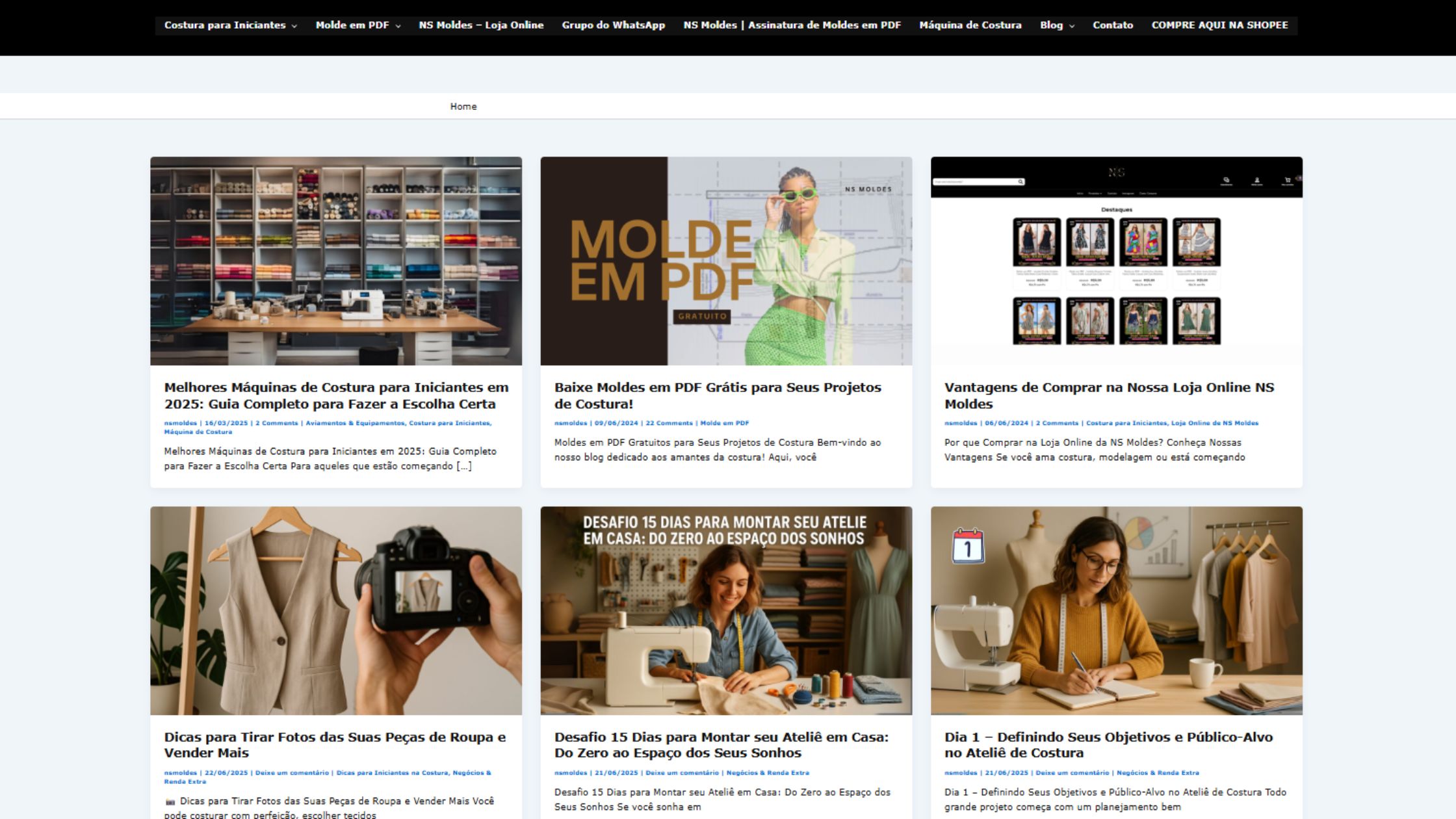
Task: Open "NS Moldes – Loja Online" link
Action: 481,25
